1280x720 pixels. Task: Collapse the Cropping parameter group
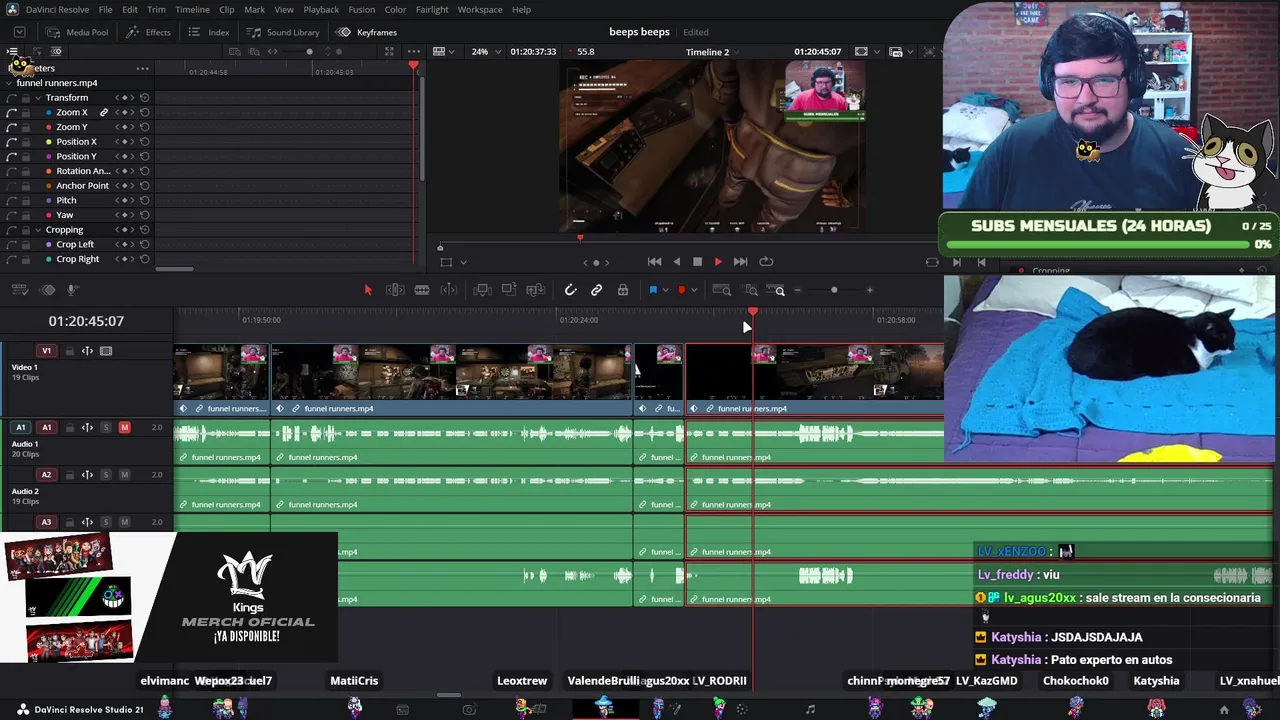coord(38,230)
